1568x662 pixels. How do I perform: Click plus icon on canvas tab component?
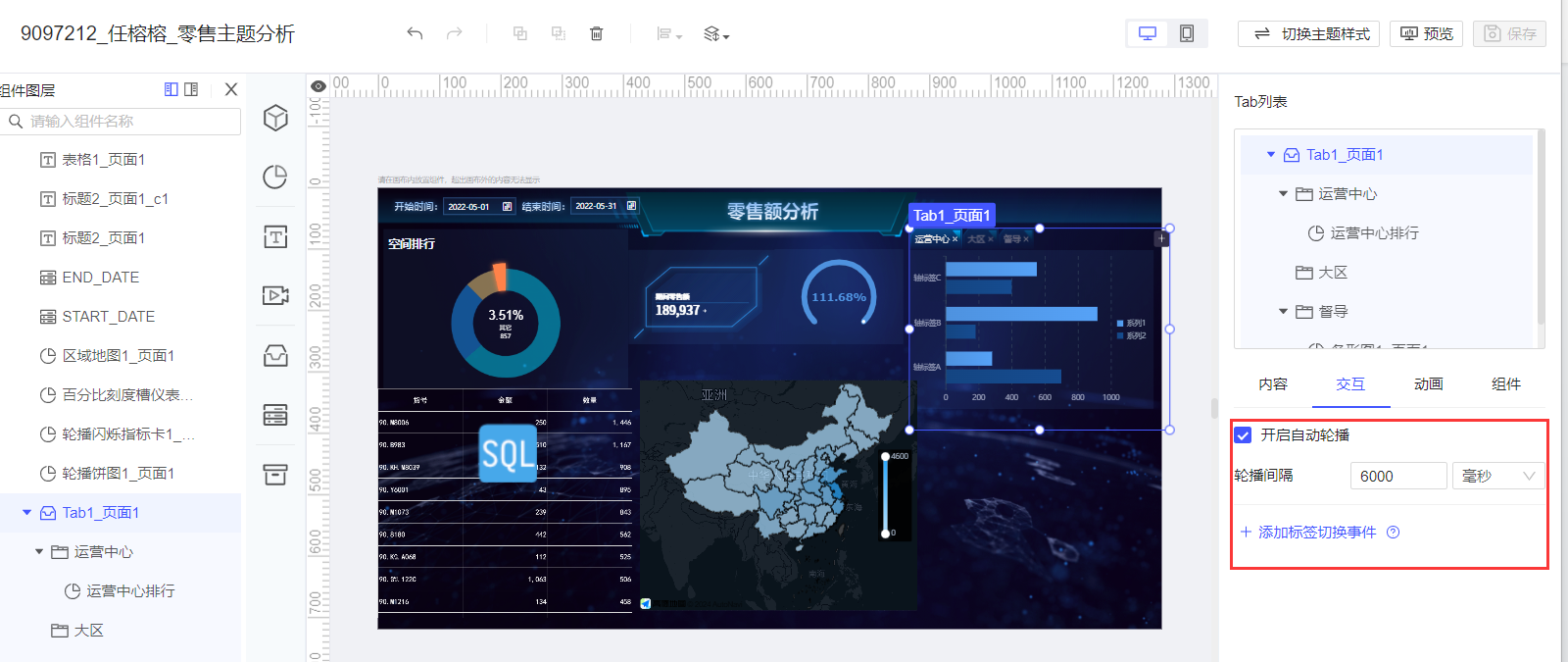click(x=1161, y=238)
